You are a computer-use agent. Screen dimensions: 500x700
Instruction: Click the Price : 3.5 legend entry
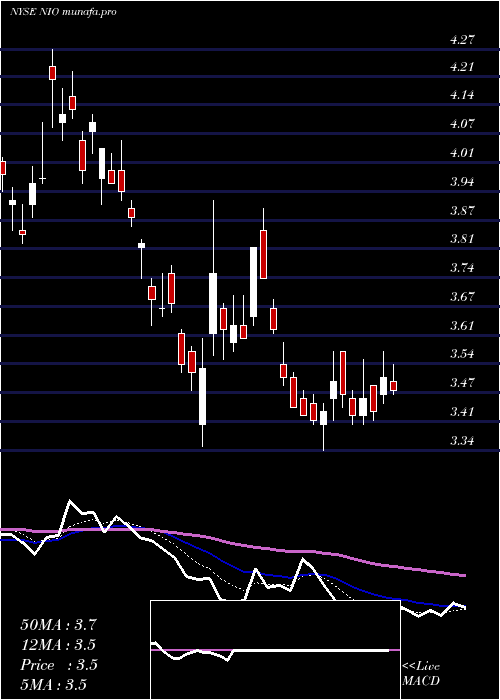[x=58, y=665]
